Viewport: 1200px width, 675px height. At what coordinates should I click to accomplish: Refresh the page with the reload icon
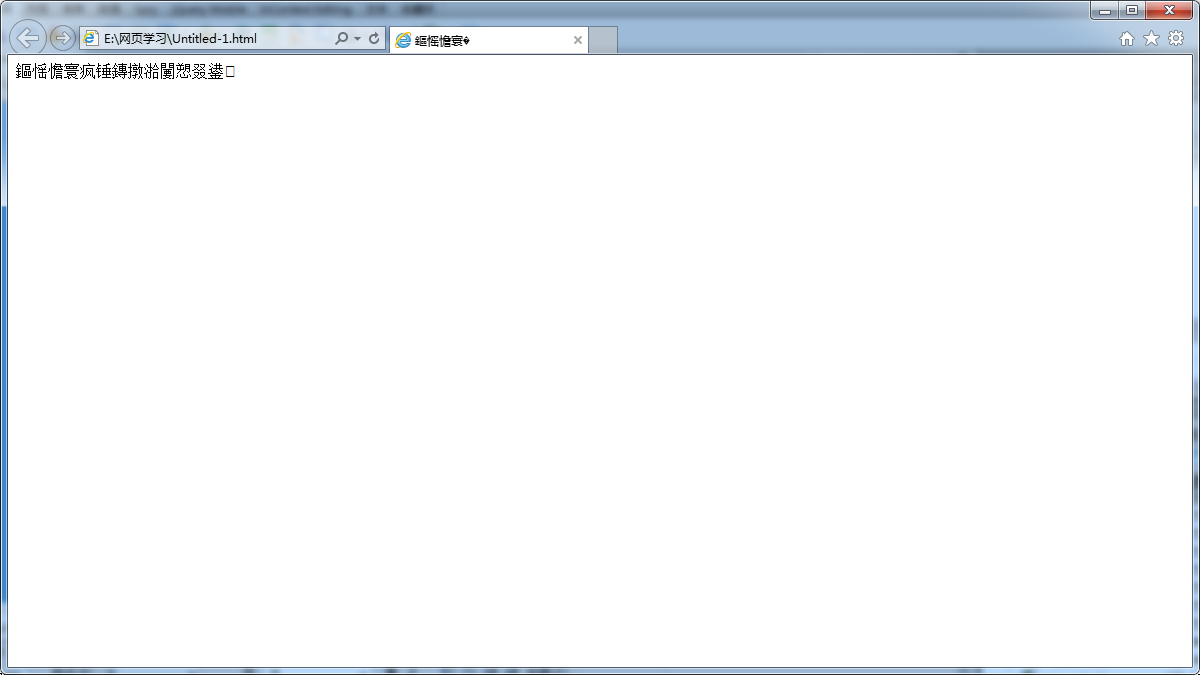374,39
